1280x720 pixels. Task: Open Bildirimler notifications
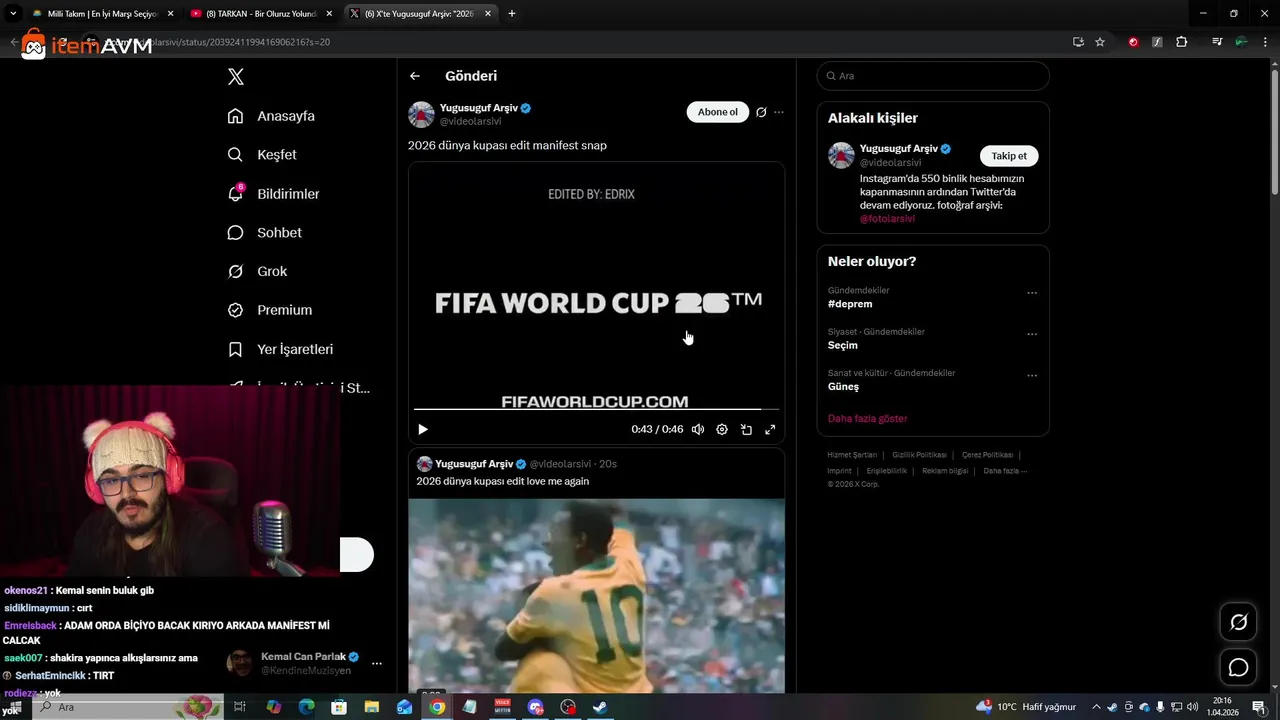(x=273, y=194)
